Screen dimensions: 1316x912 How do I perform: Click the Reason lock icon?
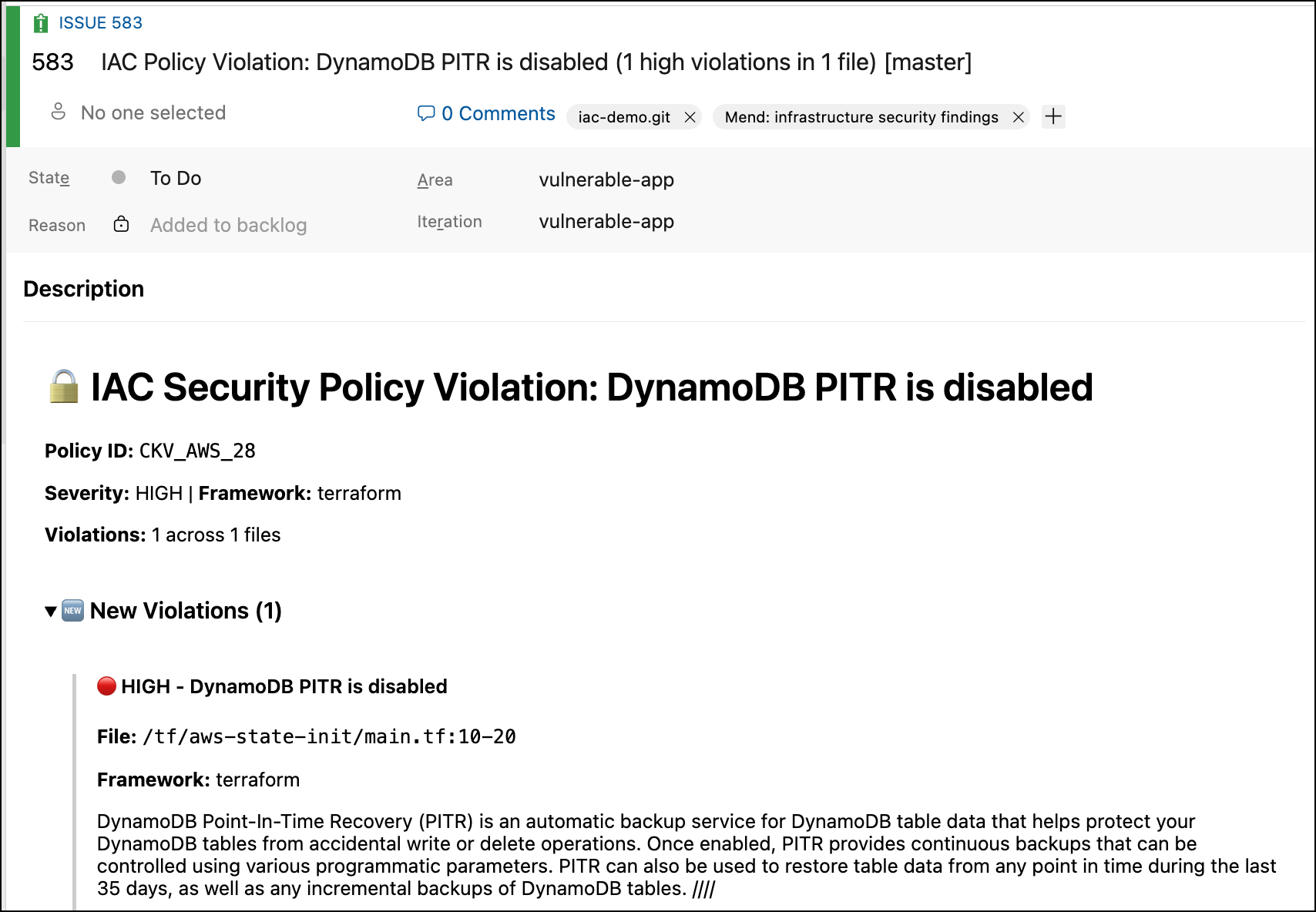click(121, 224)
